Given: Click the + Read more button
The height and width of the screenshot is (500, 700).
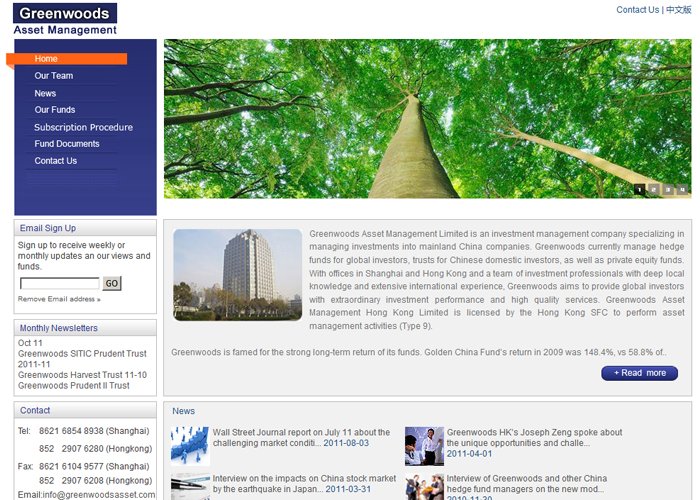Looking at the screenshot, I should pyautogui.click(x=639, y=373).
